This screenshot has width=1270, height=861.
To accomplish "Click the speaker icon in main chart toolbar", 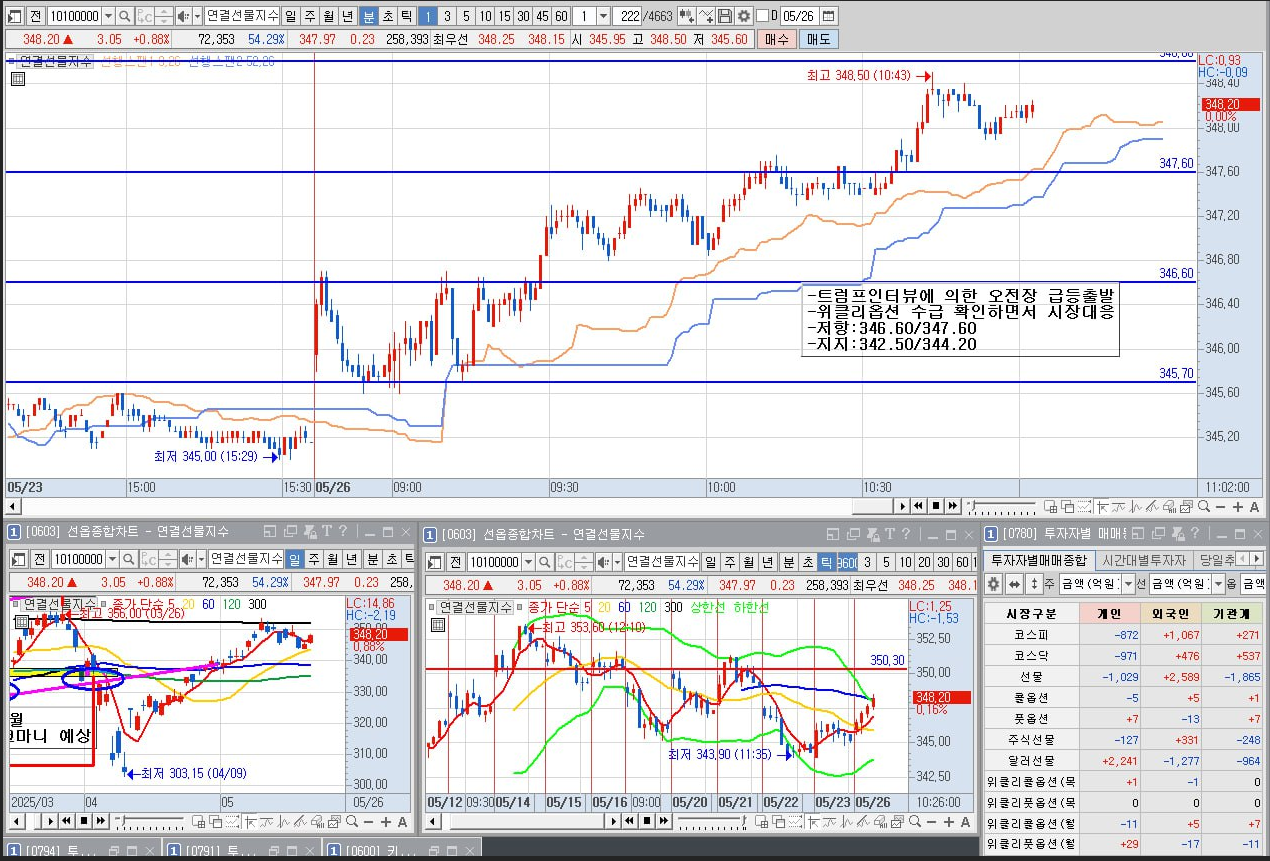I will tap(182, 16).
